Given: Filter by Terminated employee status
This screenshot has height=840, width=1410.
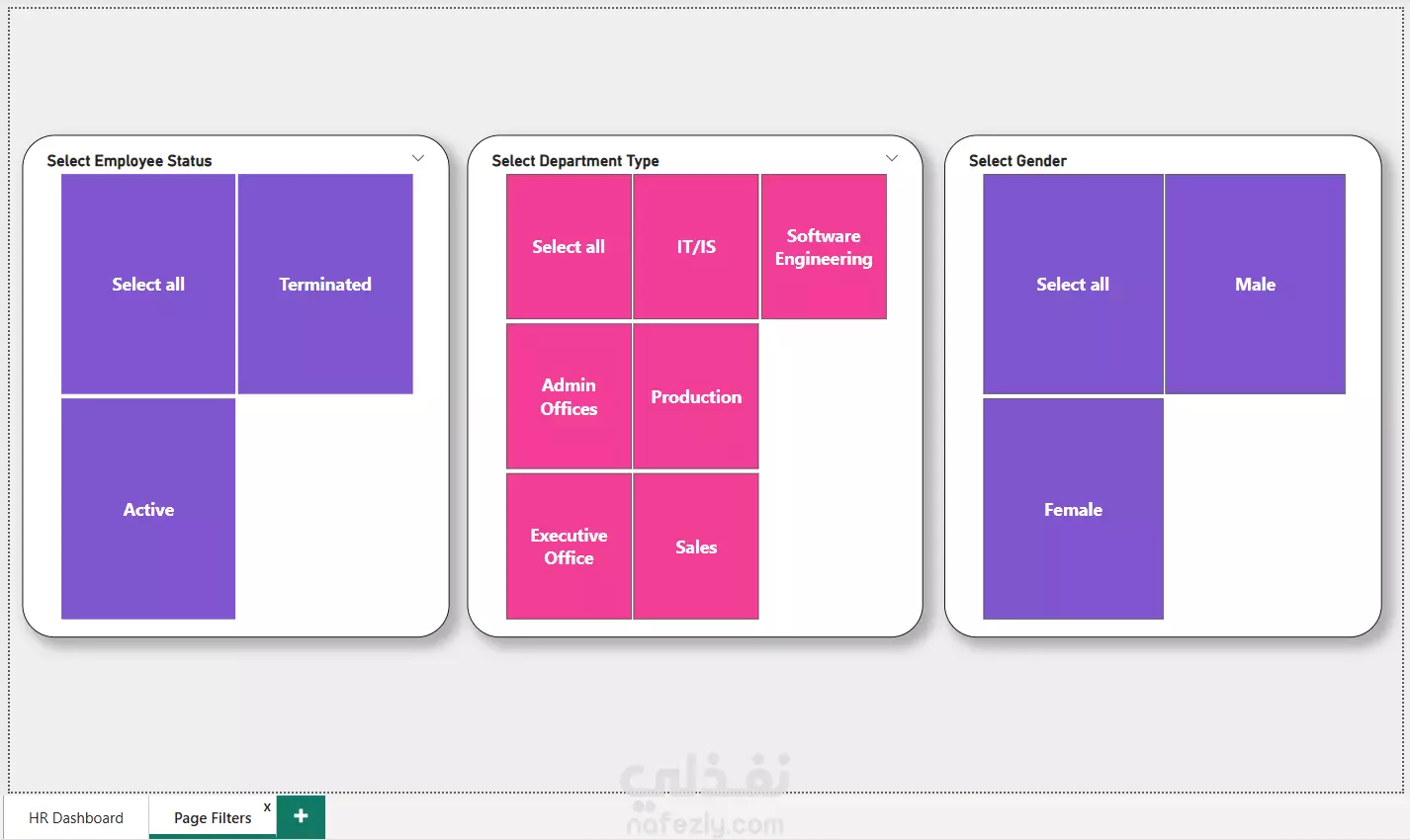Looking at the screenshot, I should (325, 285).
